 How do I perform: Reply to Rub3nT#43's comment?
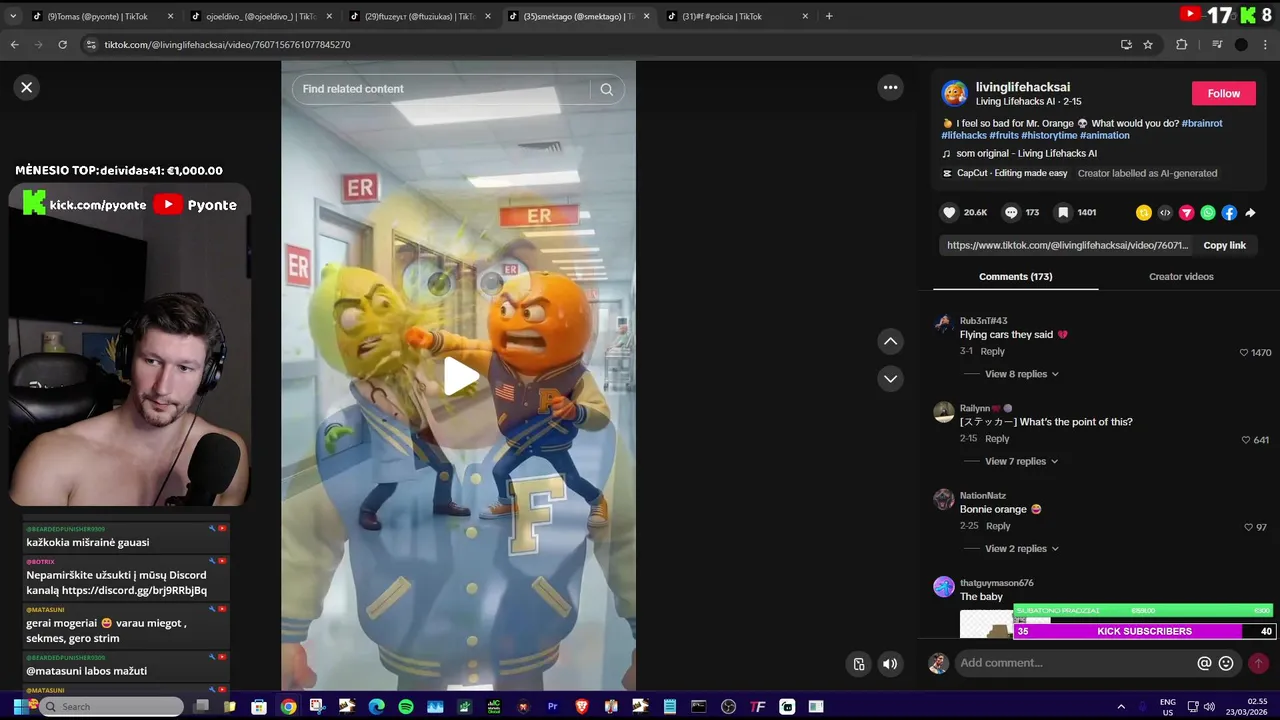pyautogui.click(x=992, y=351)
